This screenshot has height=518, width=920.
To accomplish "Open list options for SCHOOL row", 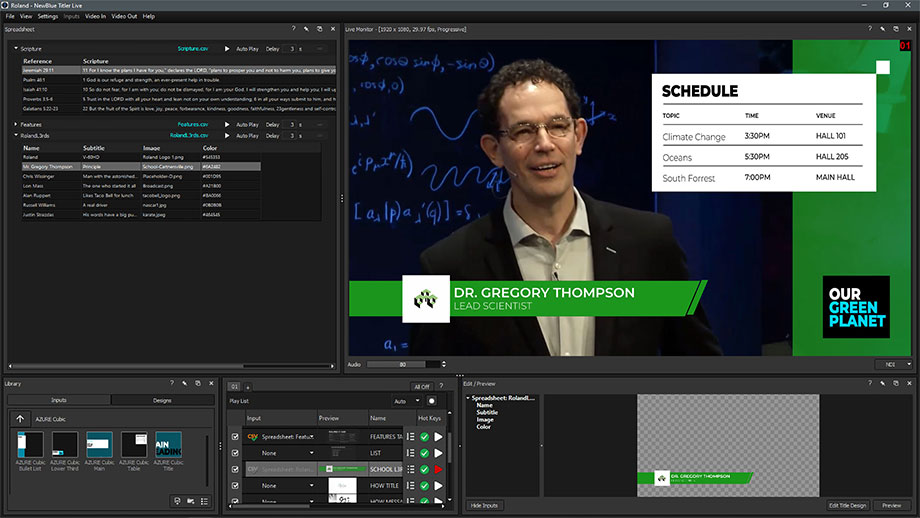I will click(x=410, y=469).
